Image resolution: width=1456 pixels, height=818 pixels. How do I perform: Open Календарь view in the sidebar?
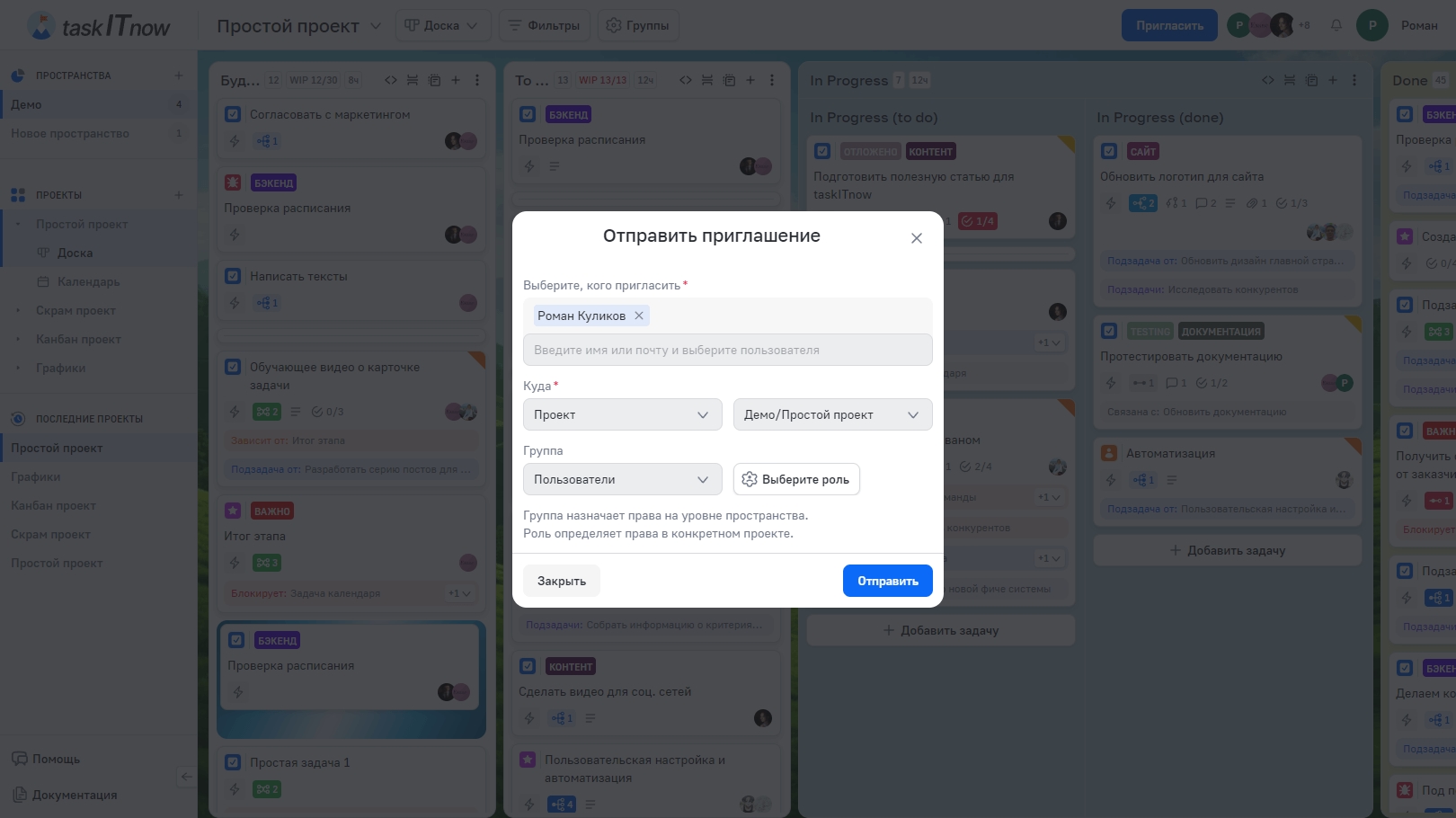pos(88,281)
